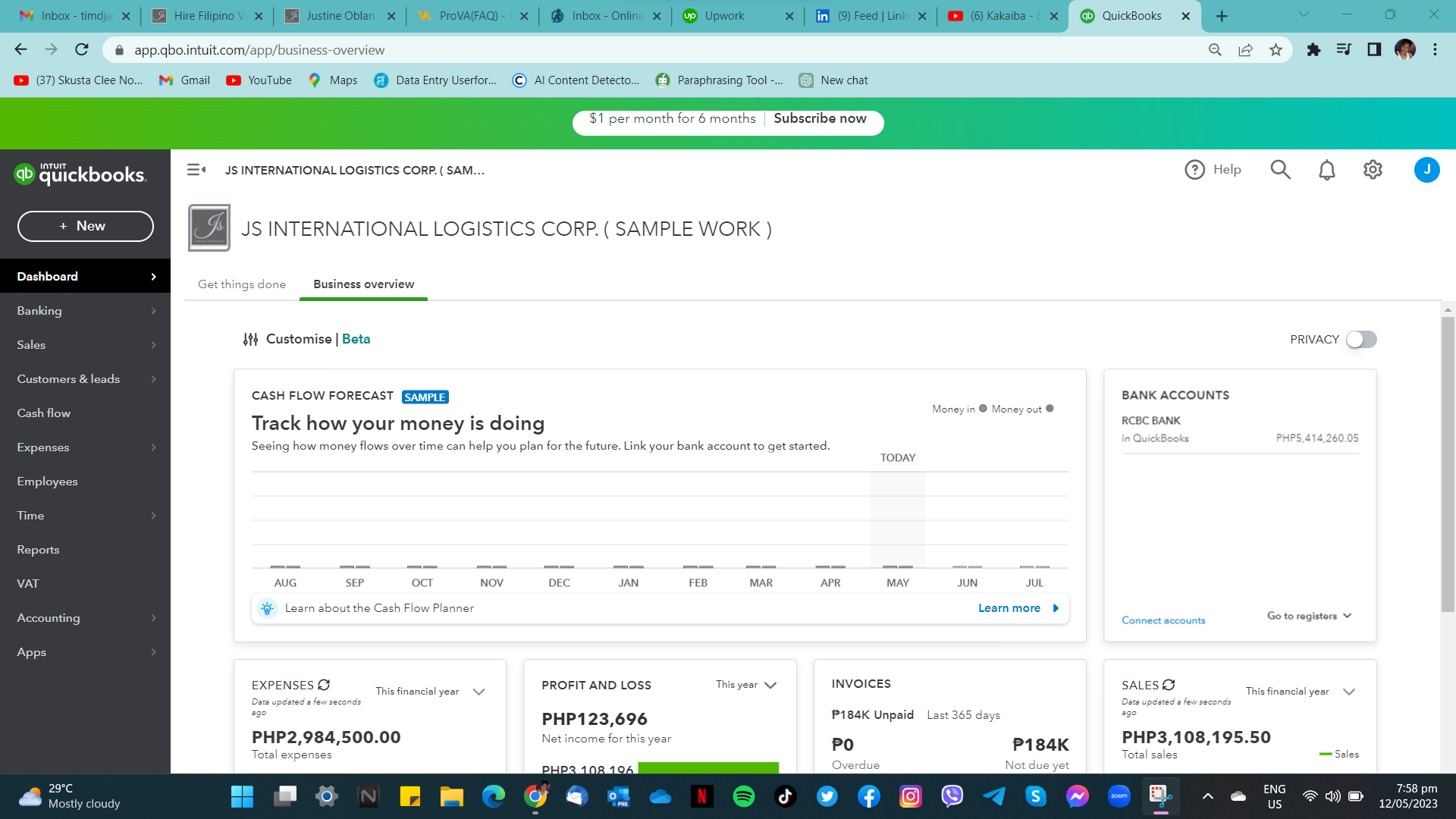Click the page vertical scrollbar
The height and width of the screenshot is (819, 1456).
tap(1448, 463)
